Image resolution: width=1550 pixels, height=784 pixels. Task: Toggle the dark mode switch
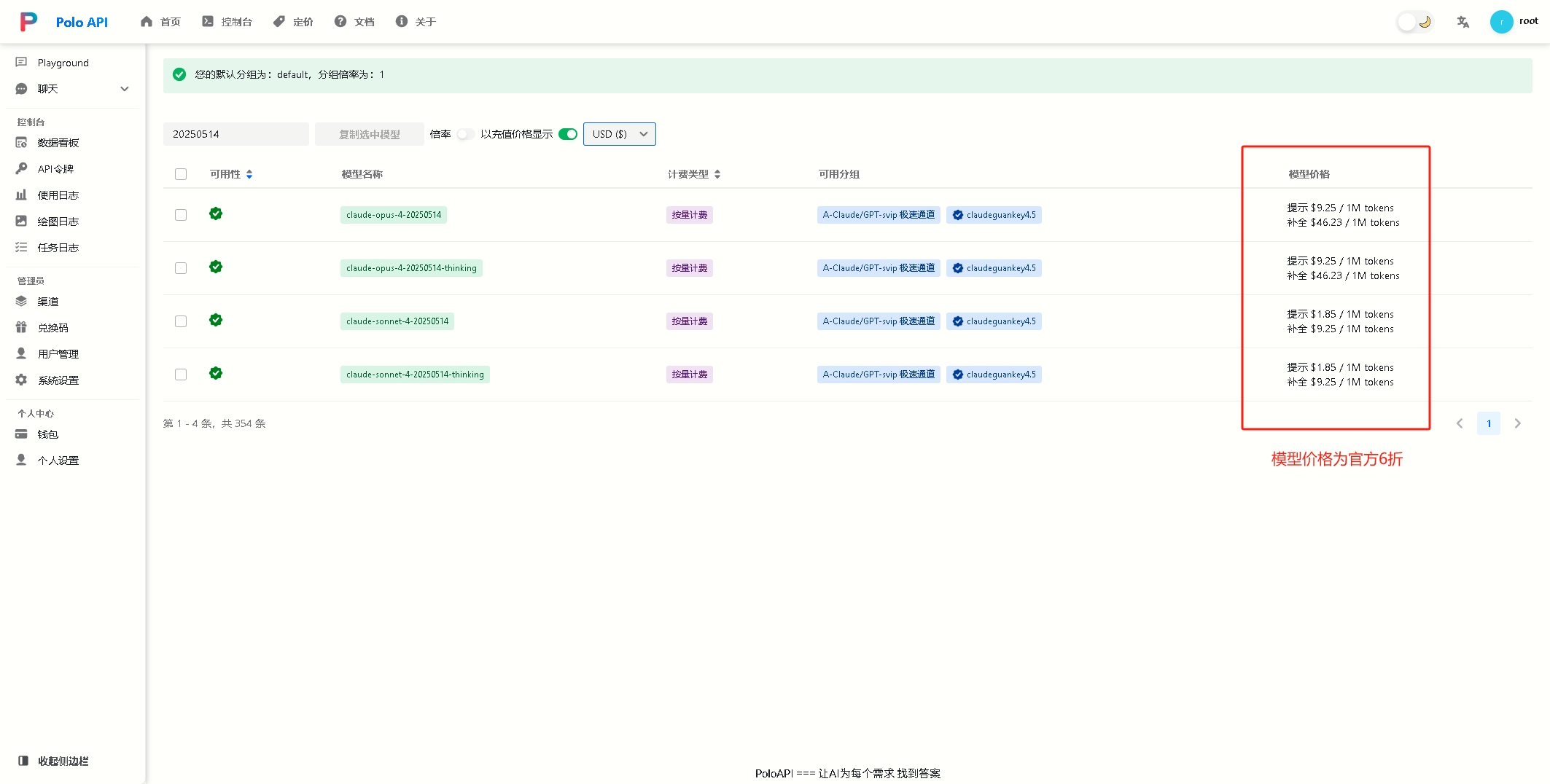coord(1415,22)
